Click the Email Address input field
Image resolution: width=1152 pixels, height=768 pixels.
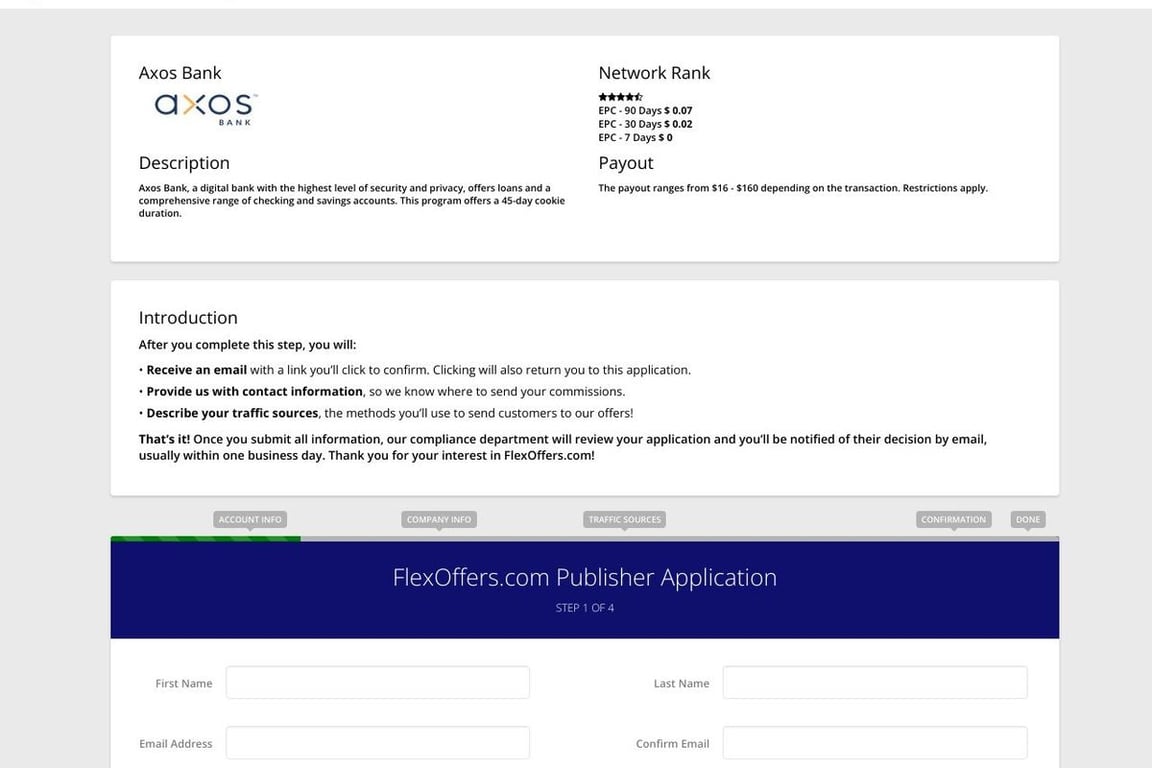tap(377, 742)
